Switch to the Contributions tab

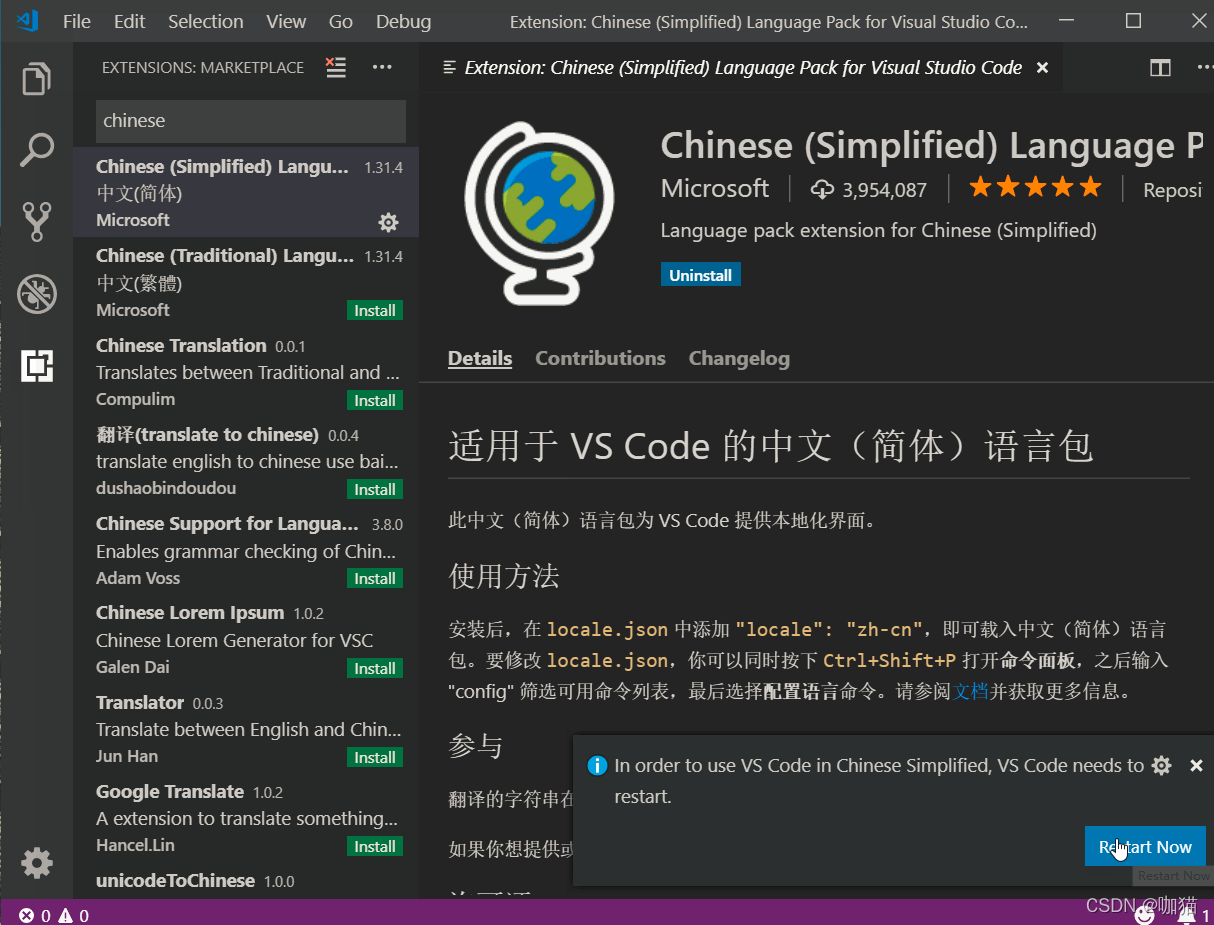pos(600,358)
